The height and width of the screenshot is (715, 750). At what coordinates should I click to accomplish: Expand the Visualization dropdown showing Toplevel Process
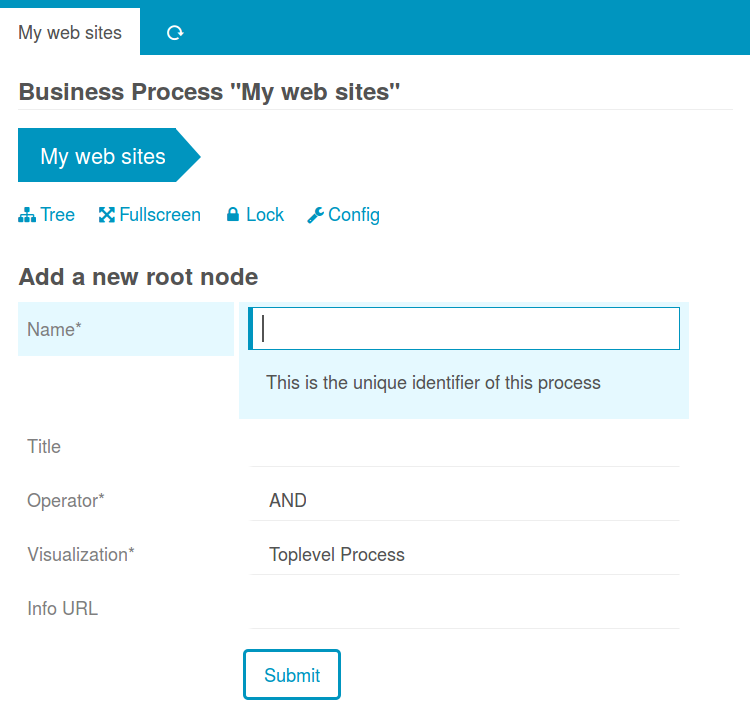[466, 555]
